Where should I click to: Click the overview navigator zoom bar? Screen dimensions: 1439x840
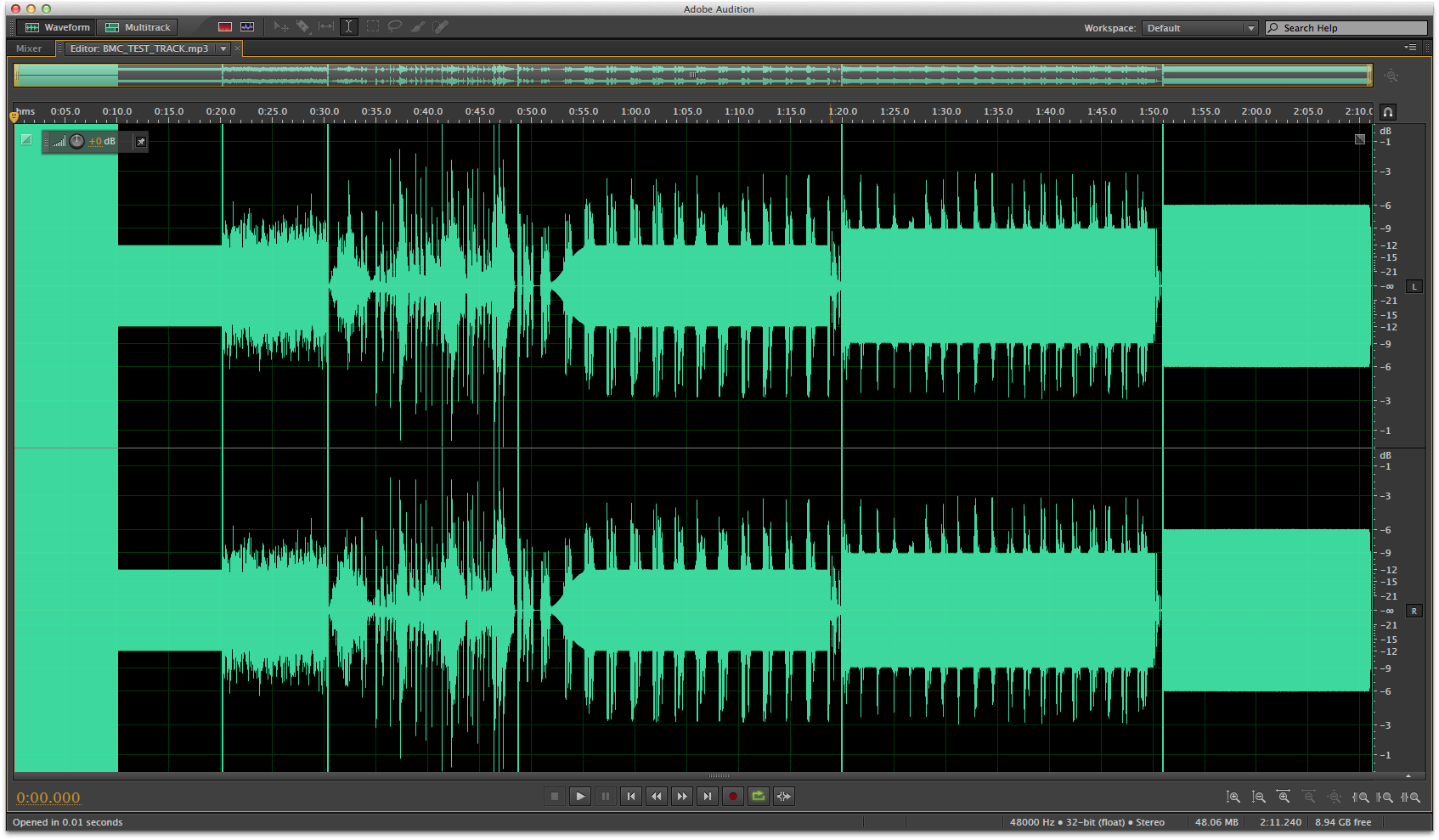pos(692,75)
